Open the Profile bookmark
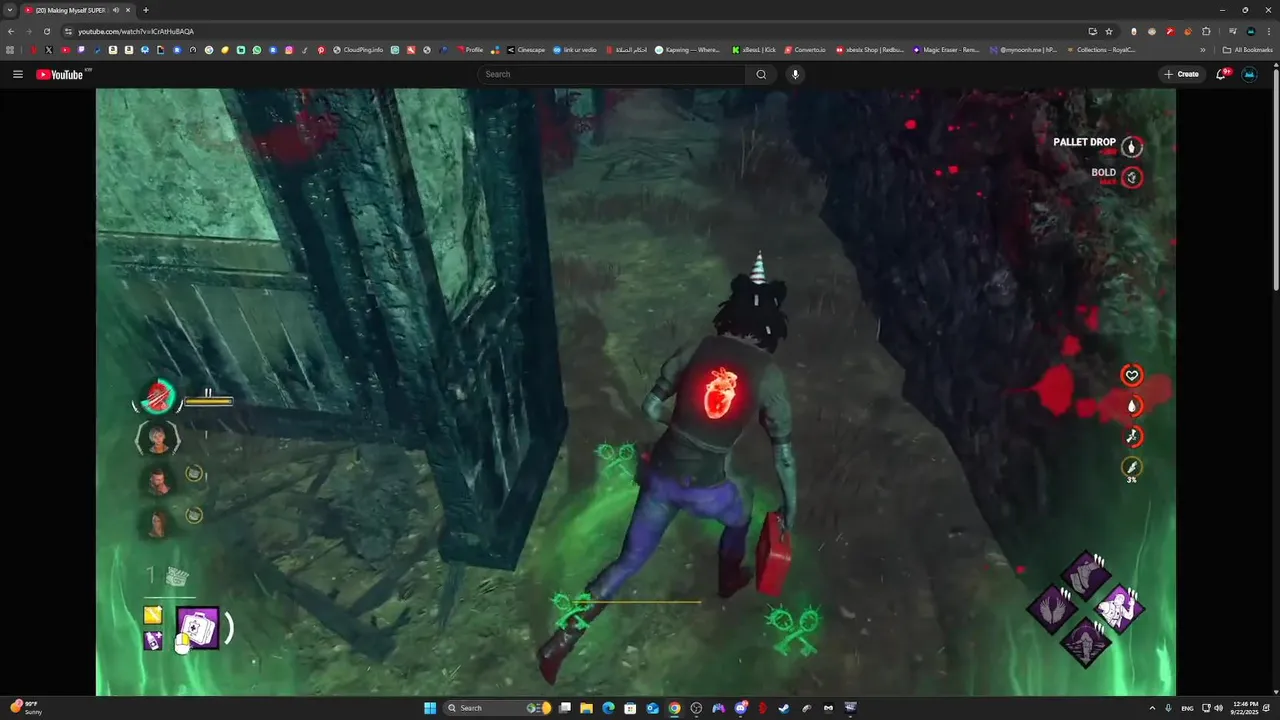The height and width of the screenshot is (720, 1280). [471, 50]
